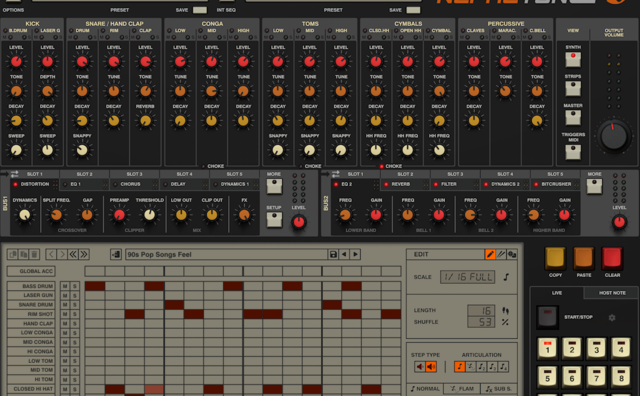Toggle the Strips view switch
The width and height of the screenshot is (640, 396).
pyautogui.click(x=573, y=88)
